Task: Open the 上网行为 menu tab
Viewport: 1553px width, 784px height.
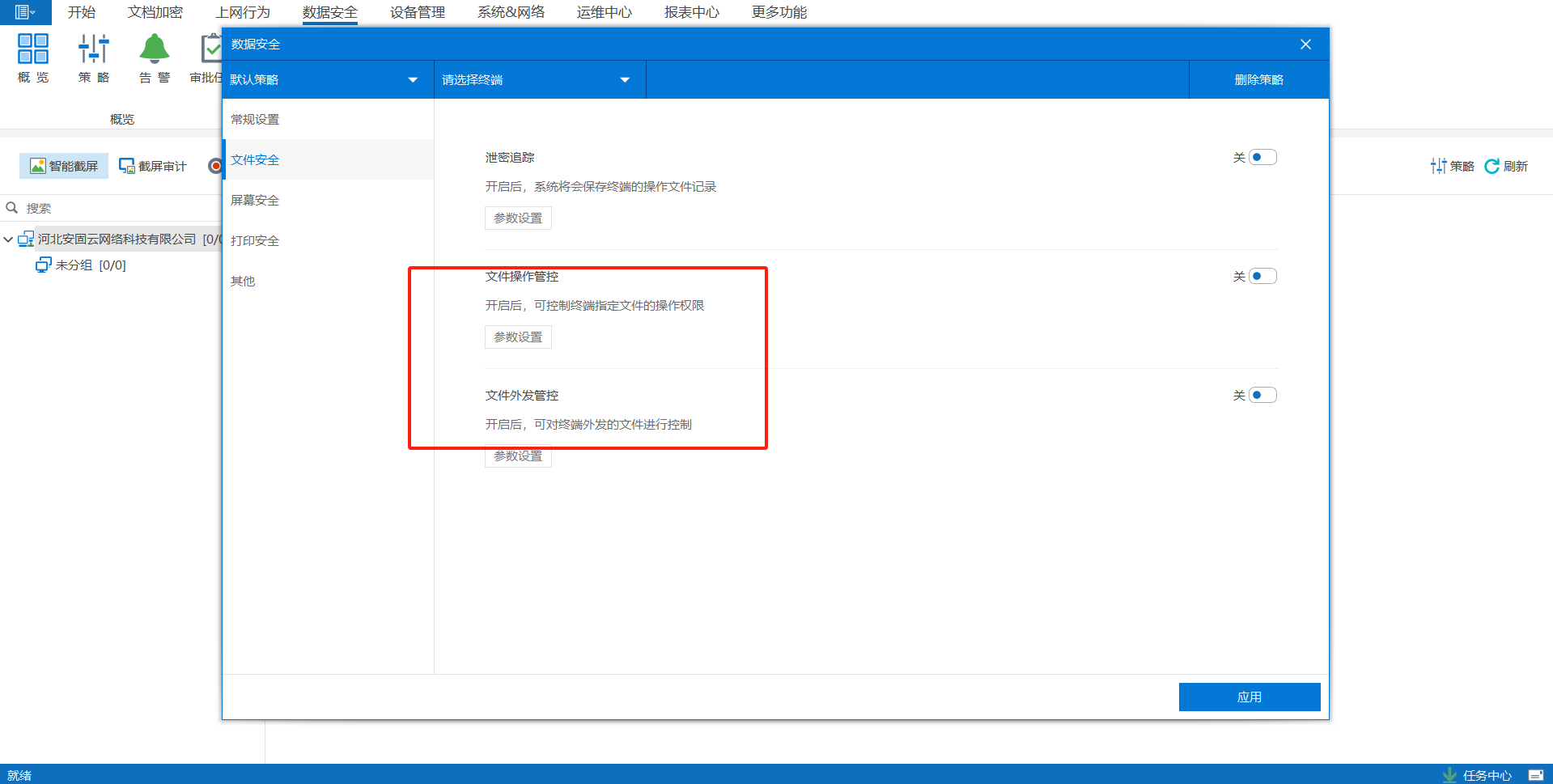Action: click(x=243, y=12)
